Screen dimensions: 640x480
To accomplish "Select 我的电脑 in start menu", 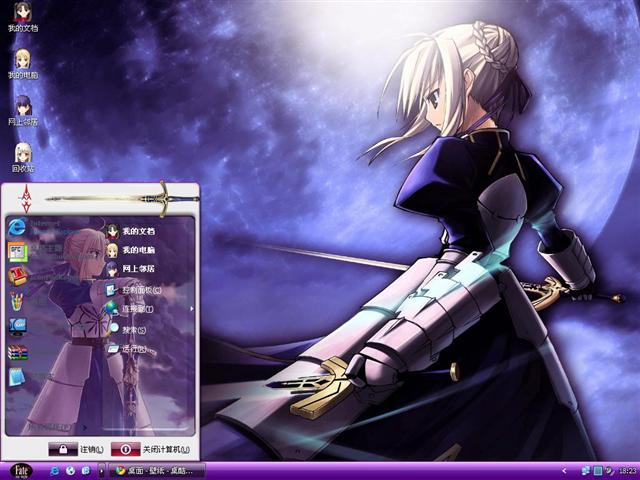I will (x=131, y=250).
